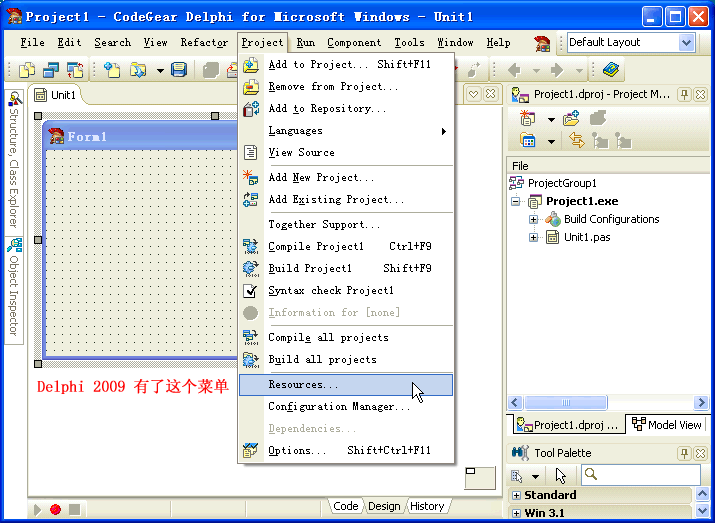Click Tool Palette scroll down arrow
Image resolution: width=715 pixels, height=523 pixels.
click(702, 512)
